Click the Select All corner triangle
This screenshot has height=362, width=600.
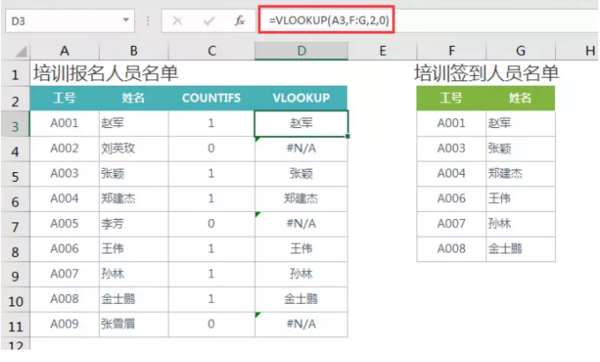point(21,52)
